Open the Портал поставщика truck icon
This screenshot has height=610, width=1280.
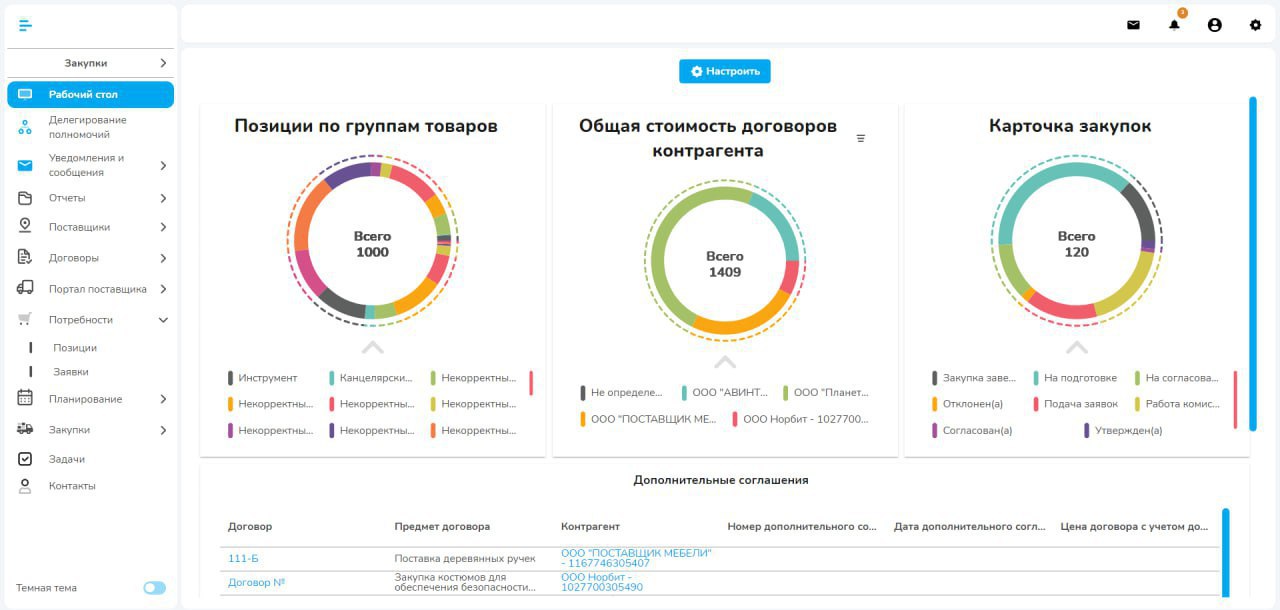(23, 288)
